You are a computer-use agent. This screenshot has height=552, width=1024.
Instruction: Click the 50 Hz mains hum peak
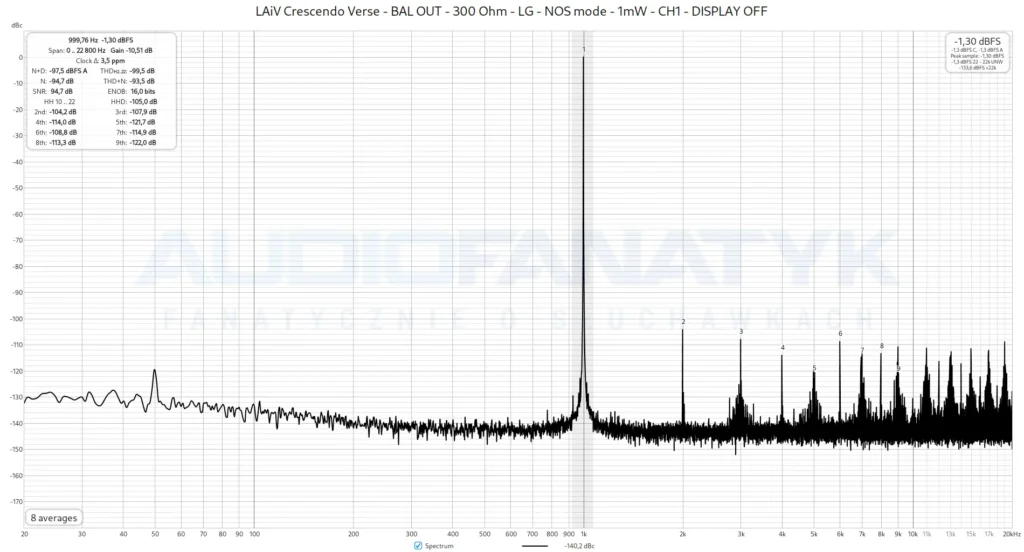155,371
